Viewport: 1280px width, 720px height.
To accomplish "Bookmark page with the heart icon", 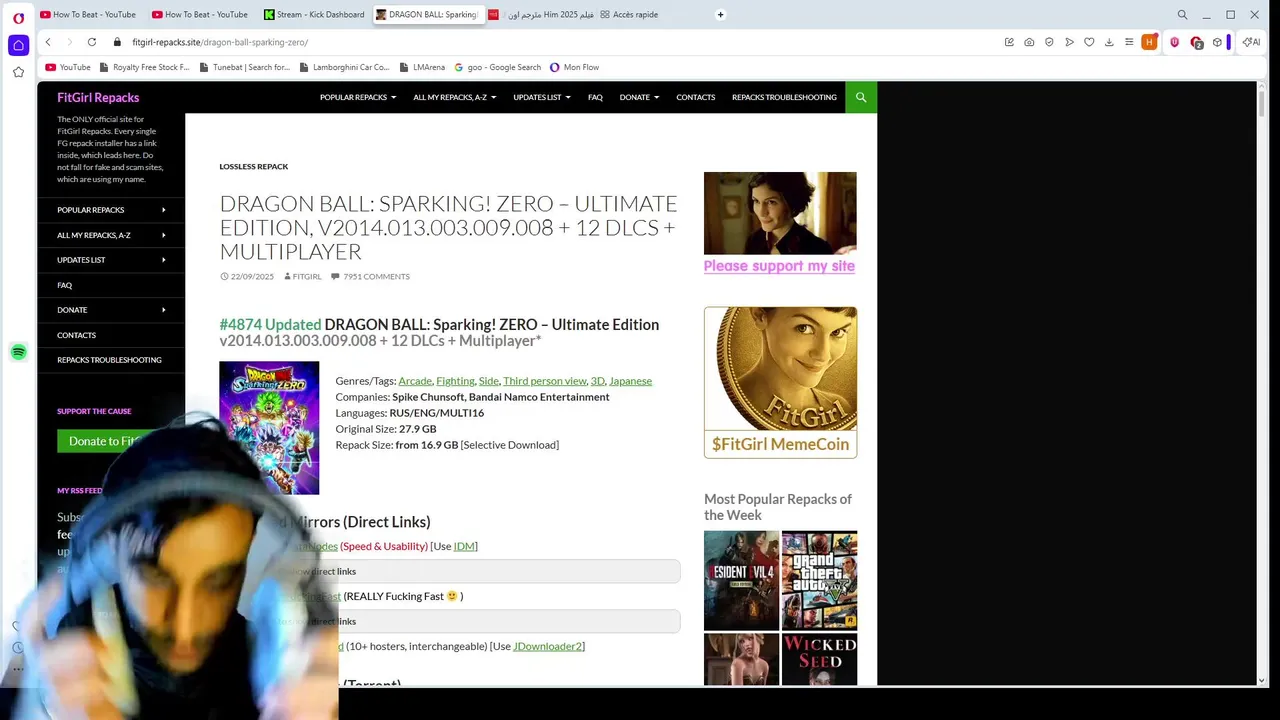I will [x=1089, y=42].
